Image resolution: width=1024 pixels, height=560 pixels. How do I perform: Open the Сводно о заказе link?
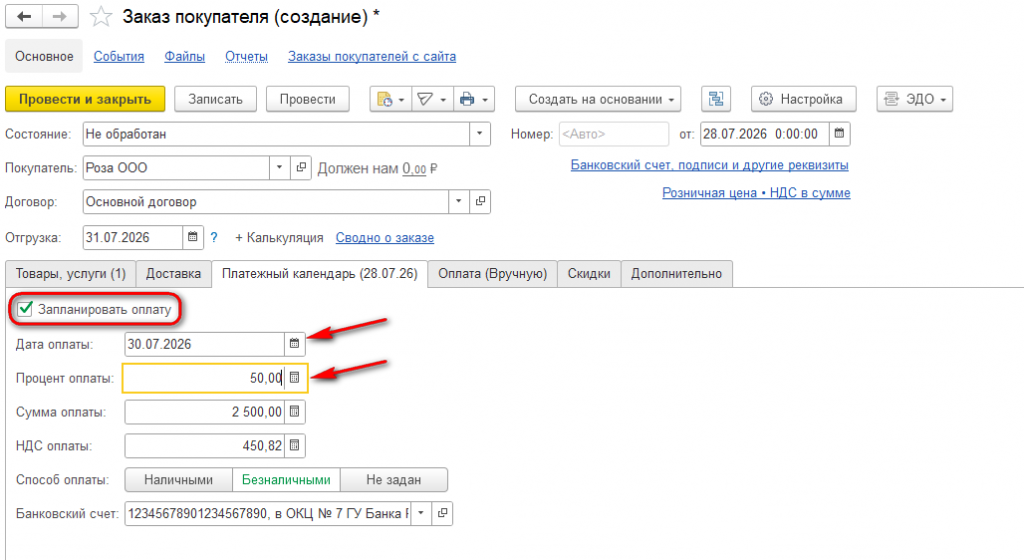(385, 238)
